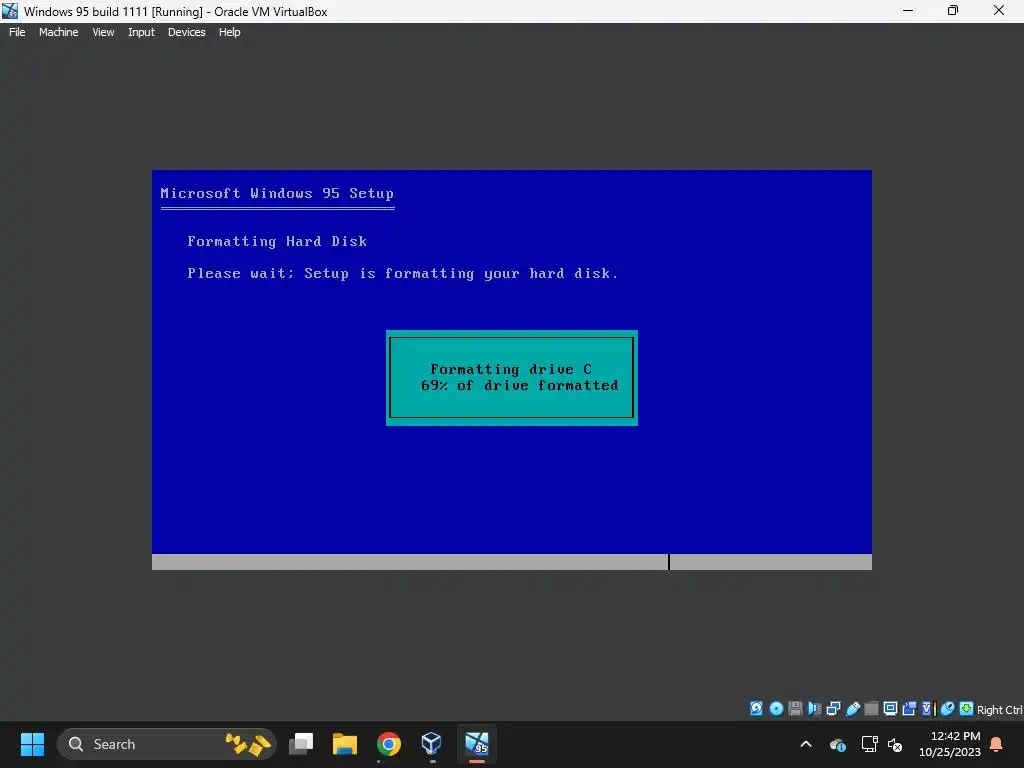Restore down the VirtualBox window
The image size is (1024, 768).
tap(953, 11)
